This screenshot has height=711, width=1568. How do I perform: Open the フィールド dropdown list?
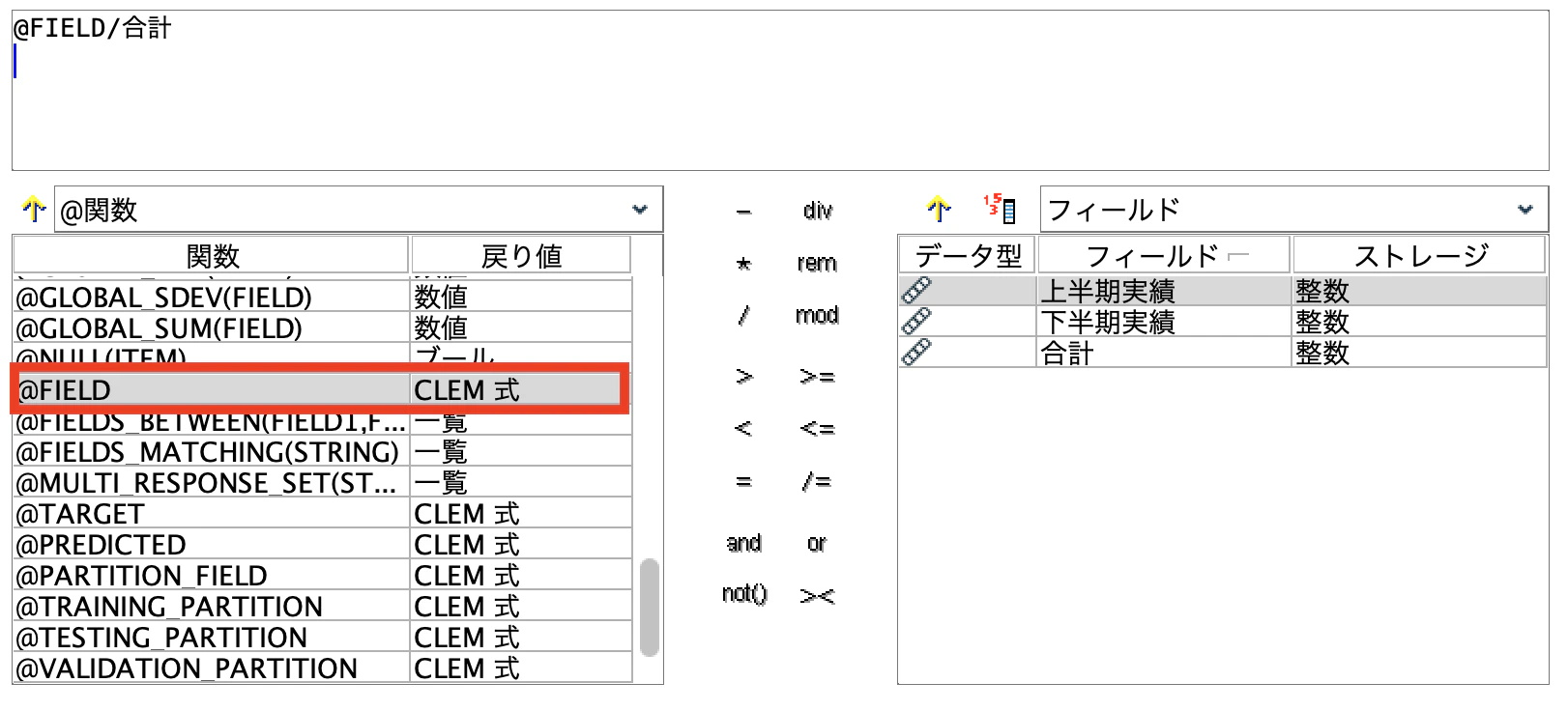pos(1293,210)
